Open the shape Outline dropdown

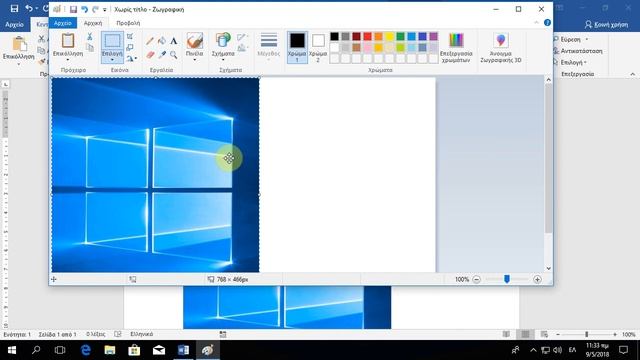242,38
